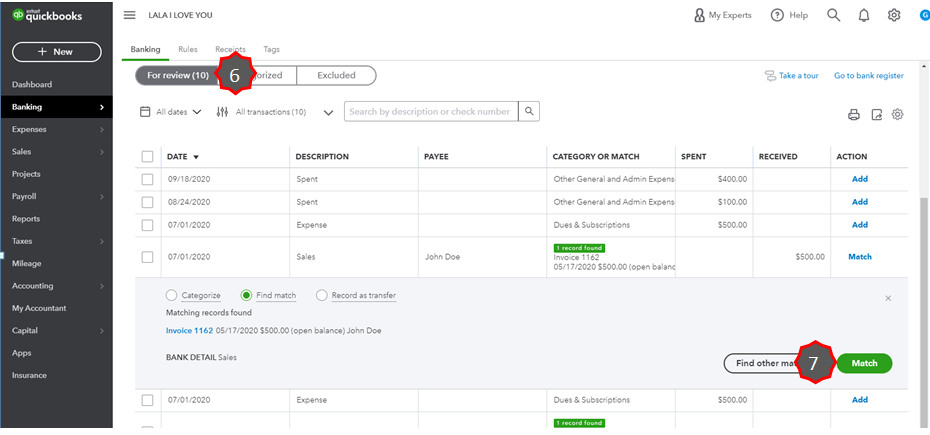This screenshot has height=435, width=930.
Task: Open the settings gear in the top header
Action: [894, 15]
